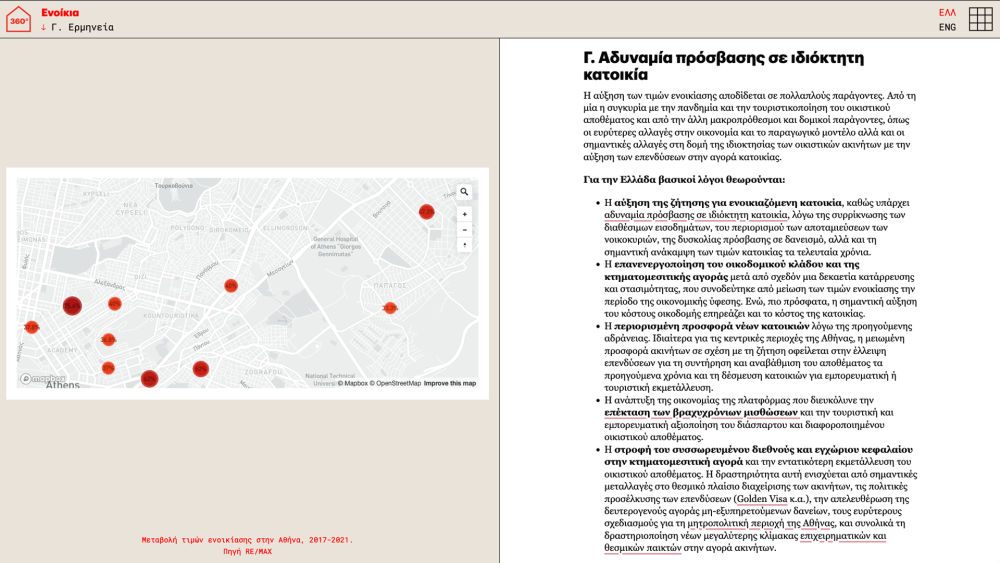Click the 360° house logo
Screen dimensions: 1000x563
pyautogui.click(x=19, y=19)
